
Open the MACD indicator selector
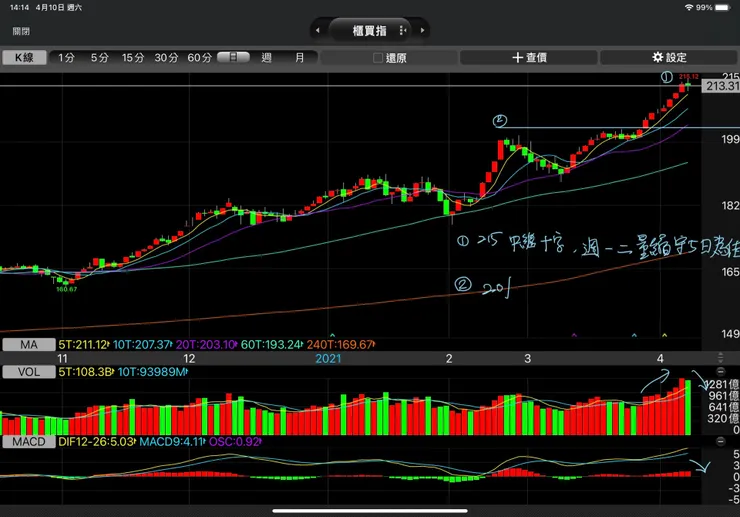coord(29,442)
